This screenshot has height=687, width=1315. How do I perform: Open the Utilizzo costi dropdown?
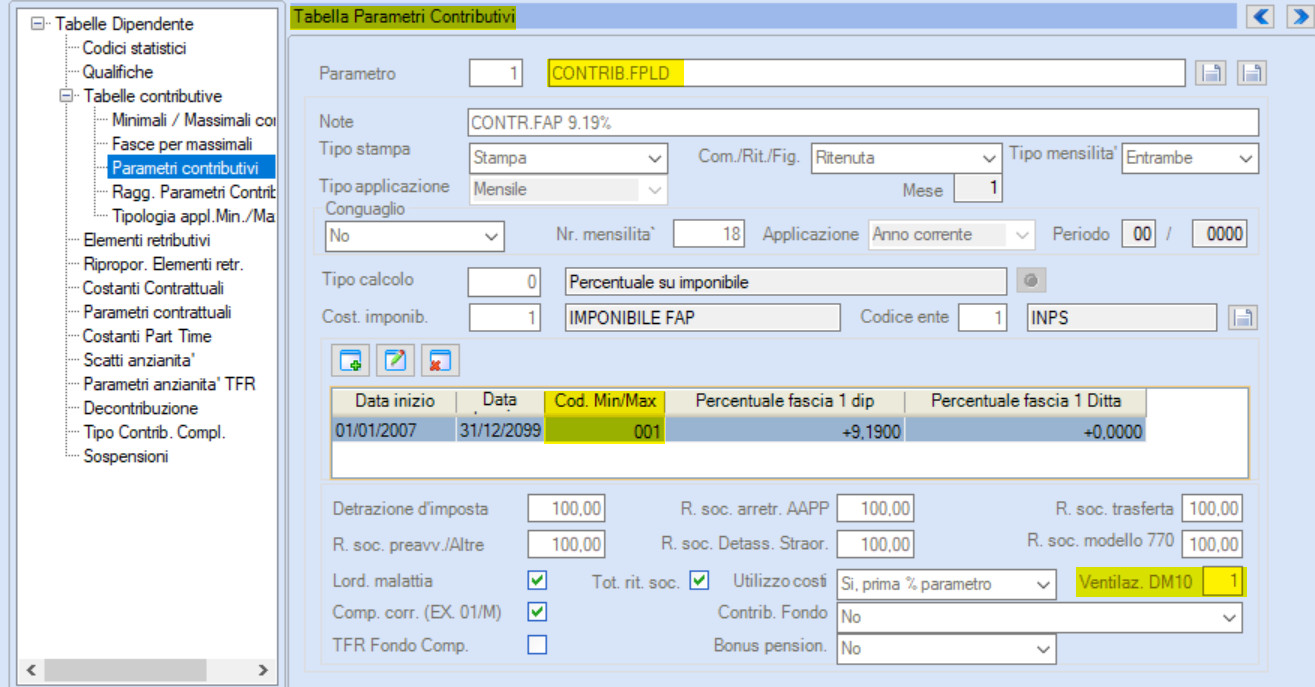[1044, 583]
